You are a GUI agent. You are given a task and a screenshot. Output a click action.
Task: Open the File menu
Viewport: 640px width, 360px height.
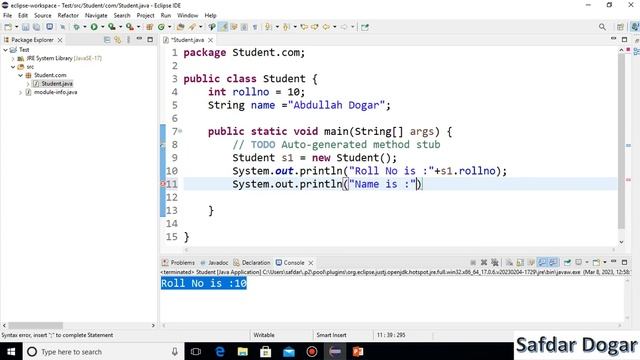point(7,16)
